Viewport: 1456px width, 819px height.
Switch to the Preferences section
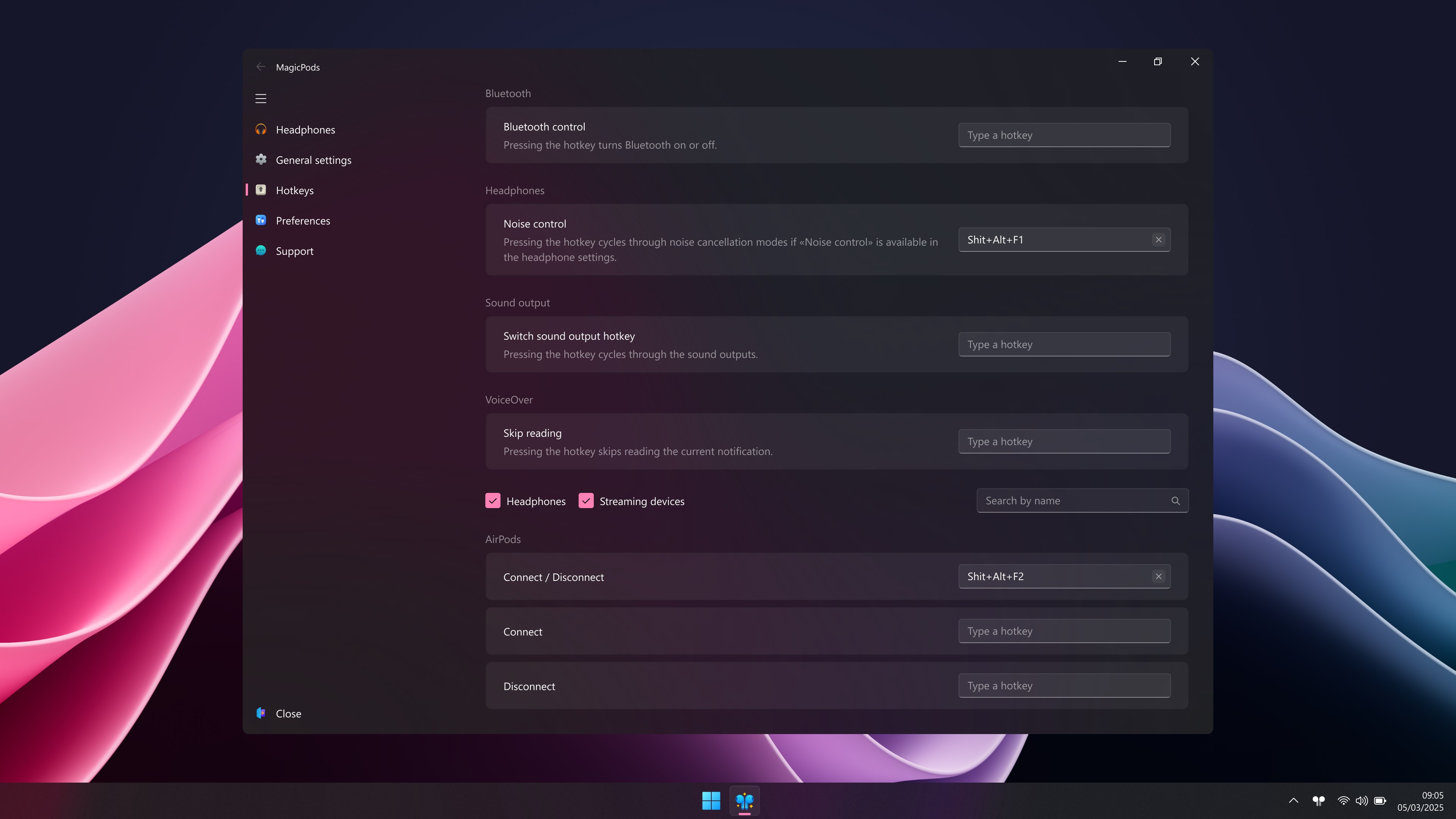point(303,220)
